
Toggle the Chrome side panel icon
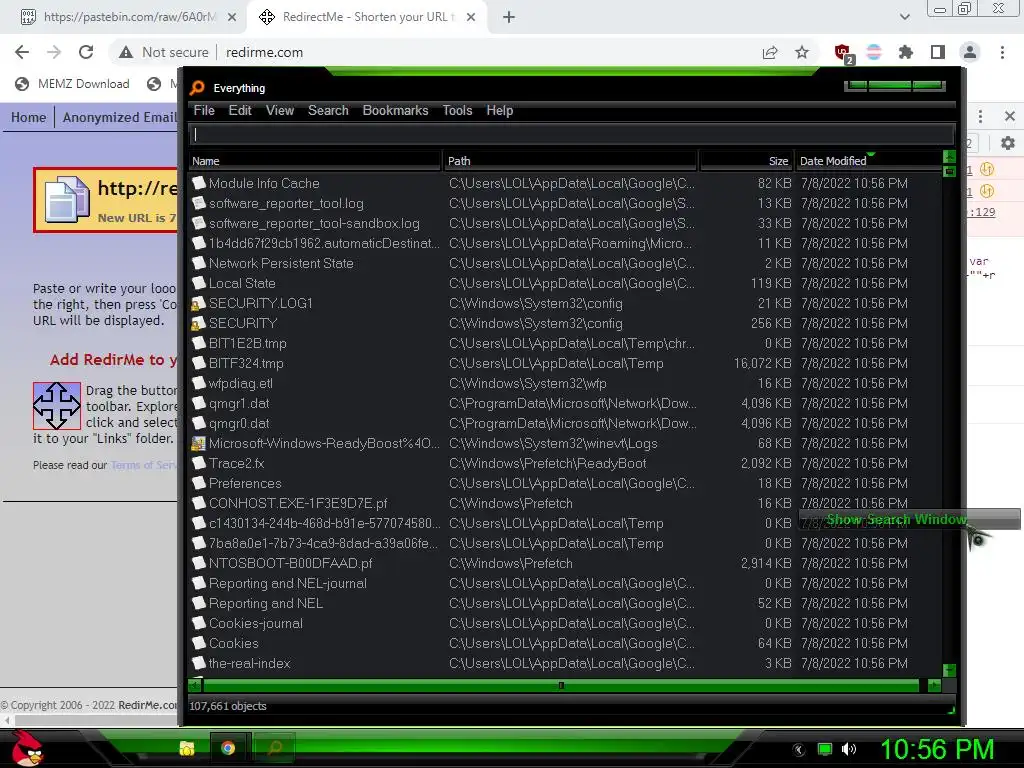(x=938, y=52)
